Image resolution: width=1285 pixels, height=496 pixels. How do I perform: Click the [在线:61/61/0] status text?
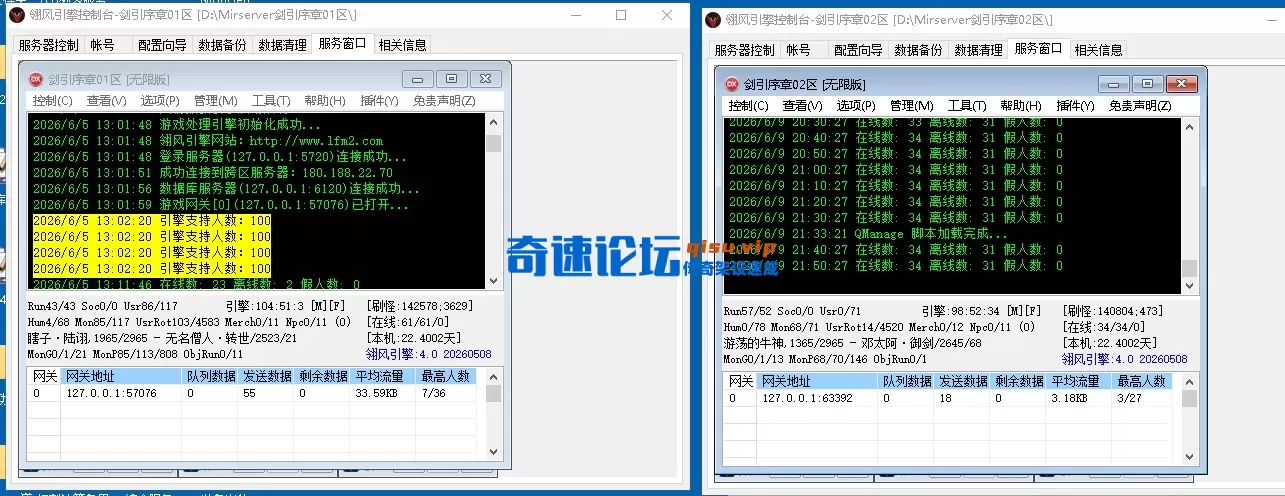tap(406, 323)
